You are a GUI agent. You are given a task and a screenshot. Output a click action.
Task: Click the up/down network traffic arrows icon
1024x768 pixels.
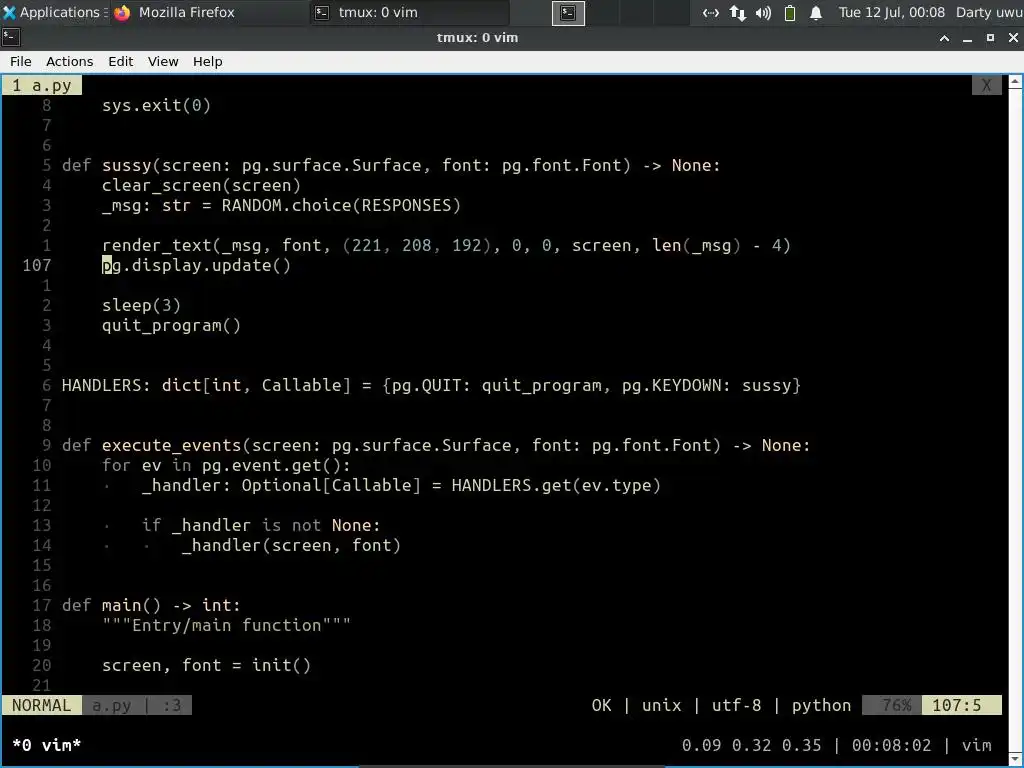[x=737, y=12]
